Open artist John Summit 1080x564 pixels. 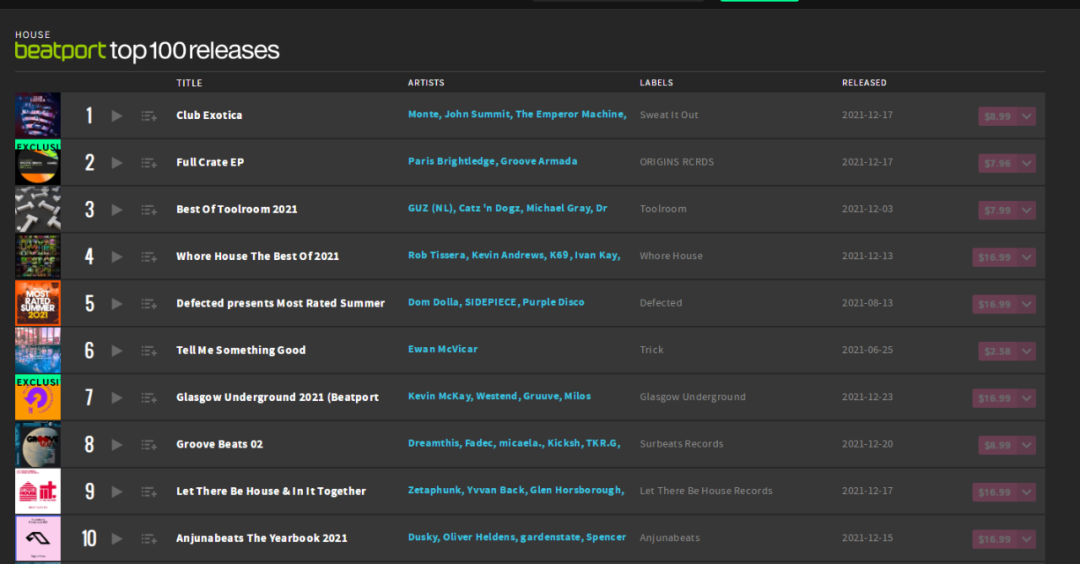click(477, 114)
